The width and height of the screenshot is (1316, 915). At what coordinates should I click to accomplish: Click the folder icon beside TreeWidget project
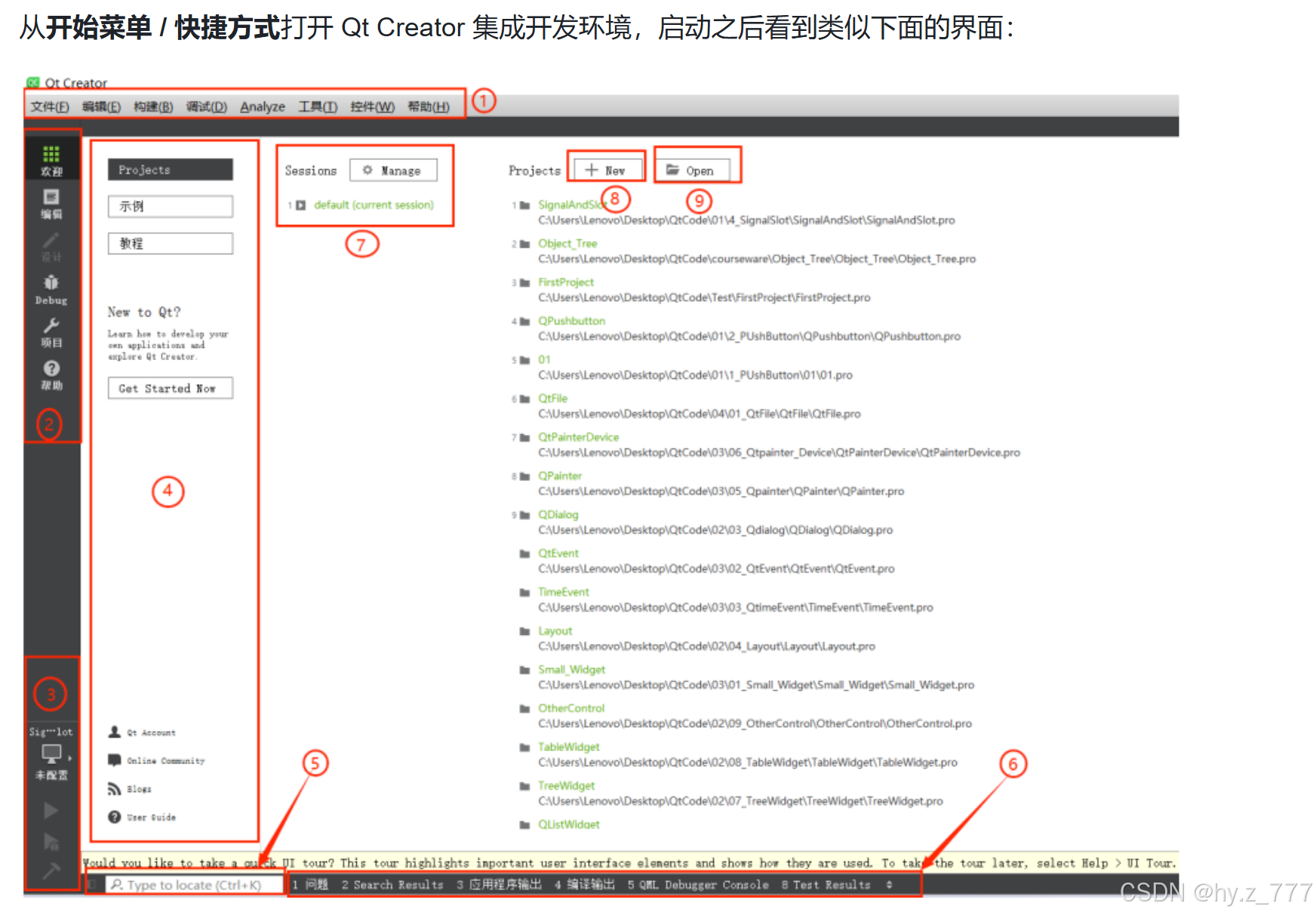(525, 786)
